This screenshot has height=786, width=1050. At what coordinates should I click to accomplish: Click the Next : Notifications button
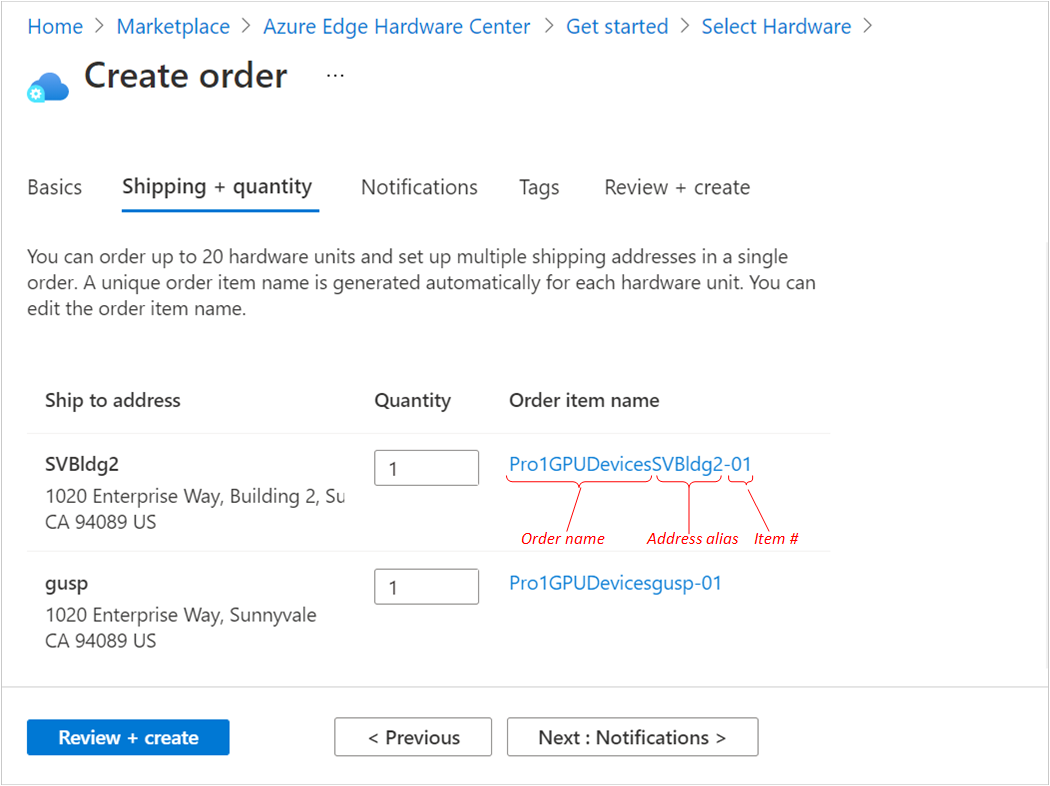click(632, 737)
